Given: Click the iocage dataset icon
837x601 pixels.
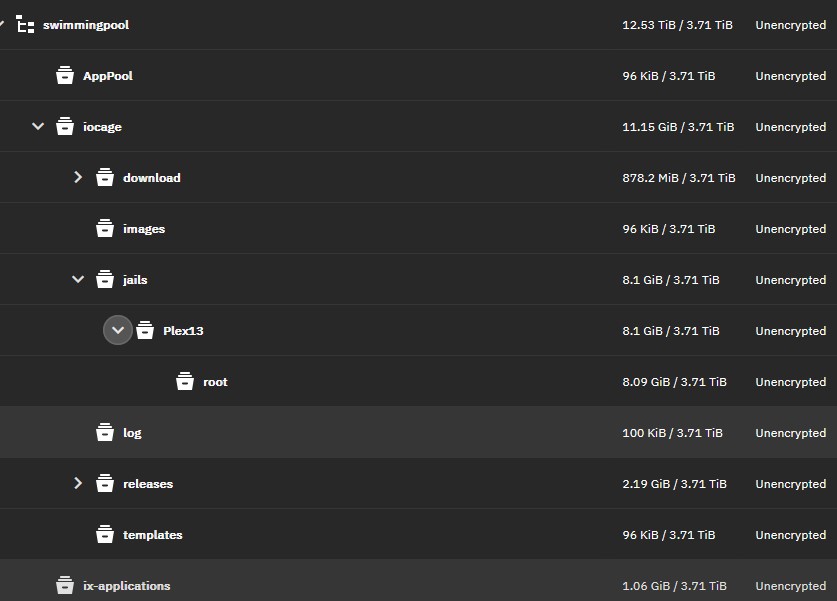Looking at the screenshot, I should point(65,126).
